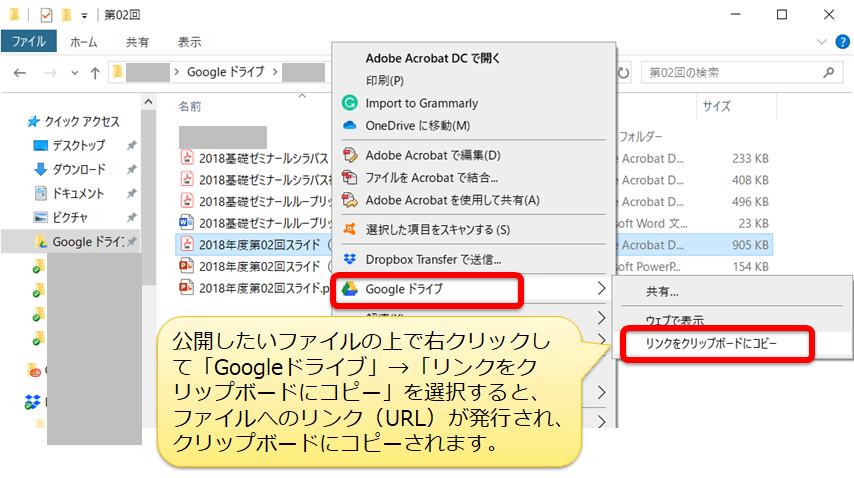Click the Word icon of the 23 KB file

point(186,222)
